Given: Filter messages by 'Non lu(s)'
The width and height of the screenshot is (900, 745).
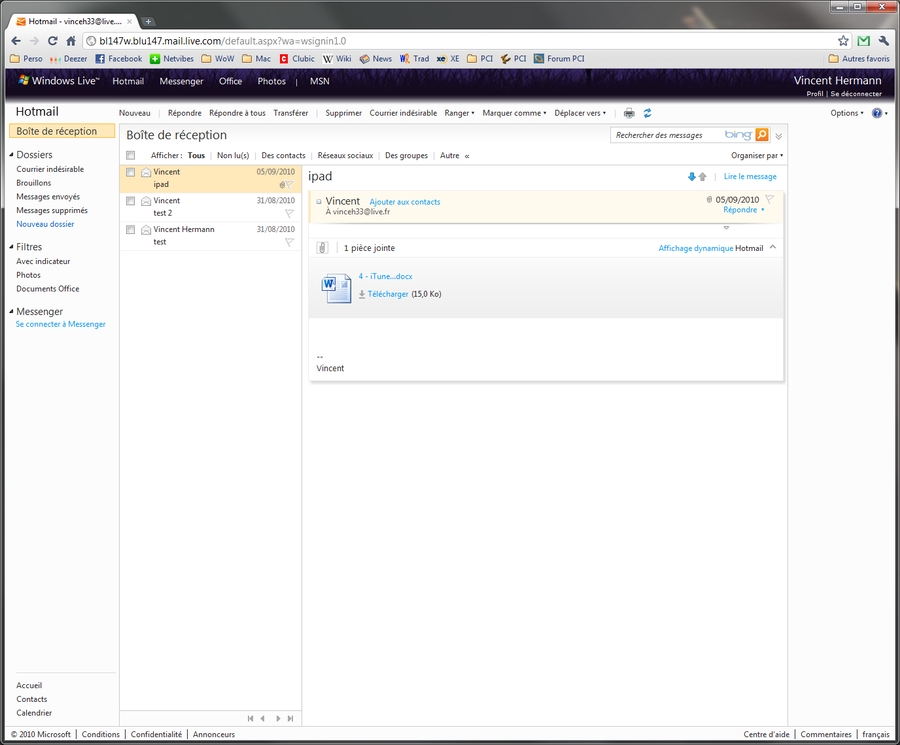Looking at the screenshot, I should click(x=233, y=156).
